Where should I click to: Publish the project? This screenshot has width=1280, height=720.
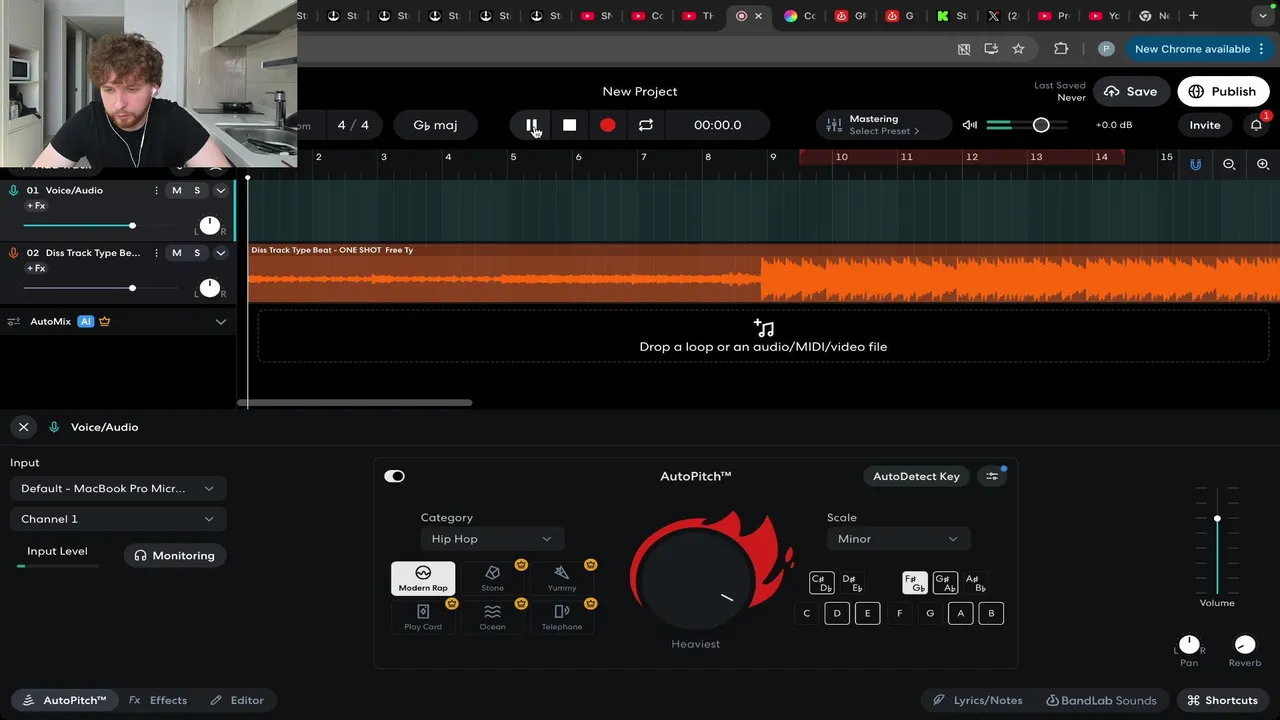pyautogui.click(x=1222, y=91)
